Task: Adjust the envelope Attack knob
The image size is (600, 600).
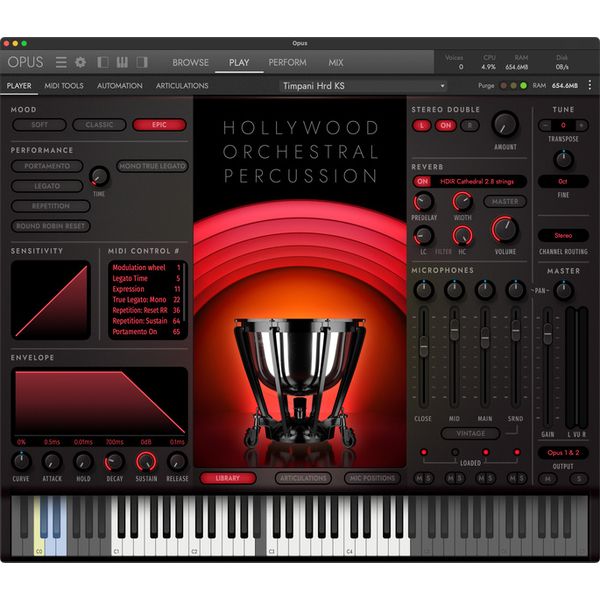Action: pyautogui.click(x=52, y=462)
